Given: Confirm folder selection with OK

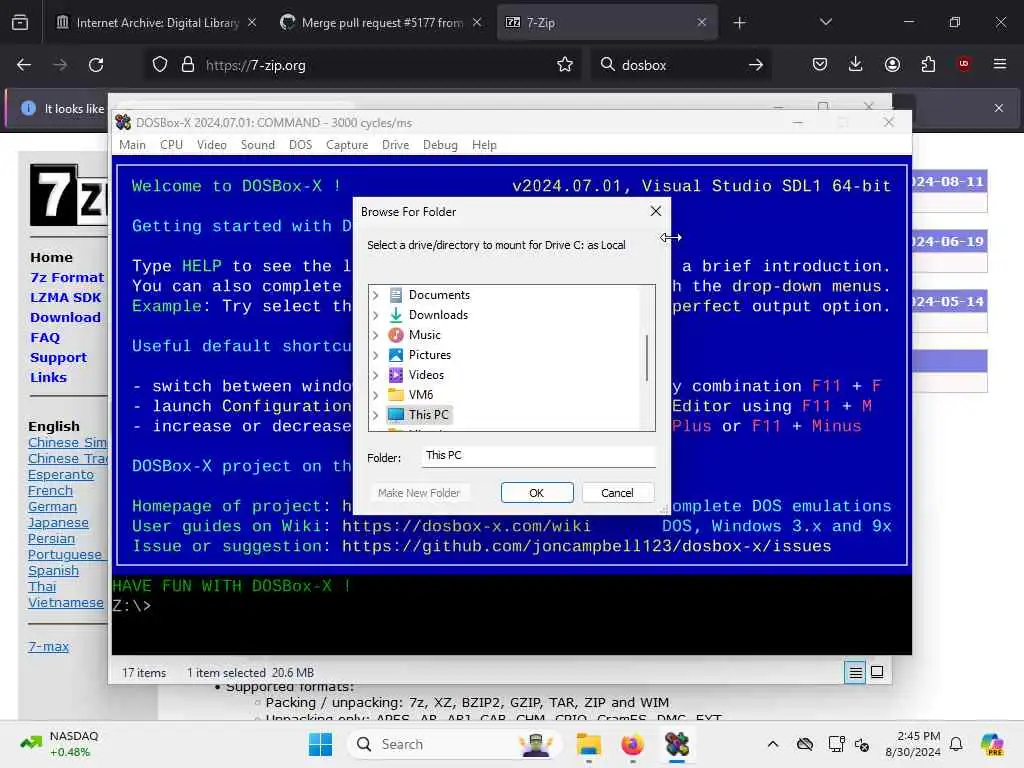Looking at the screenshot, I should (x=537, y=493).
